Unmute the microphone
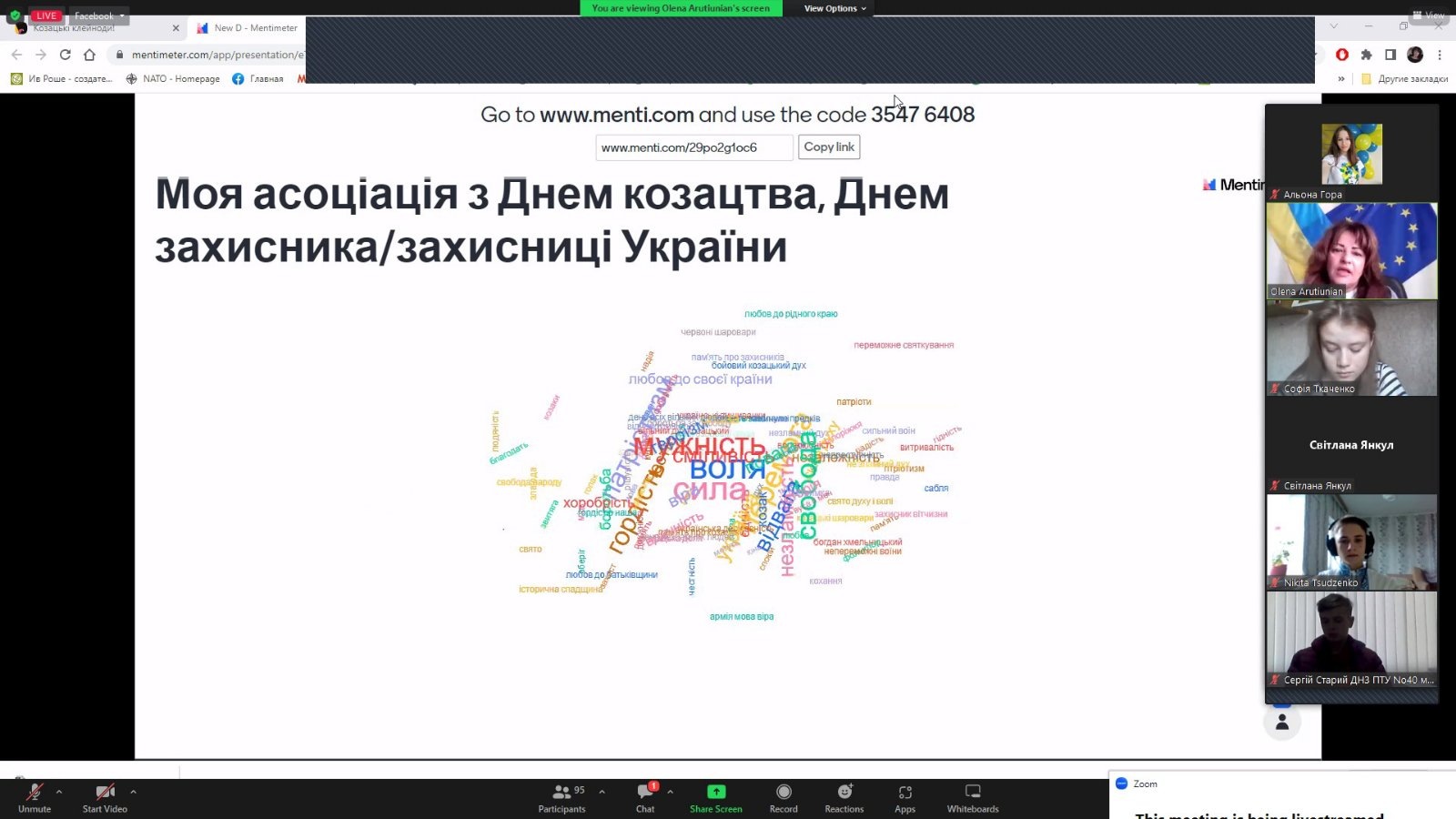The image size is (1456, 819). point(35,797)
